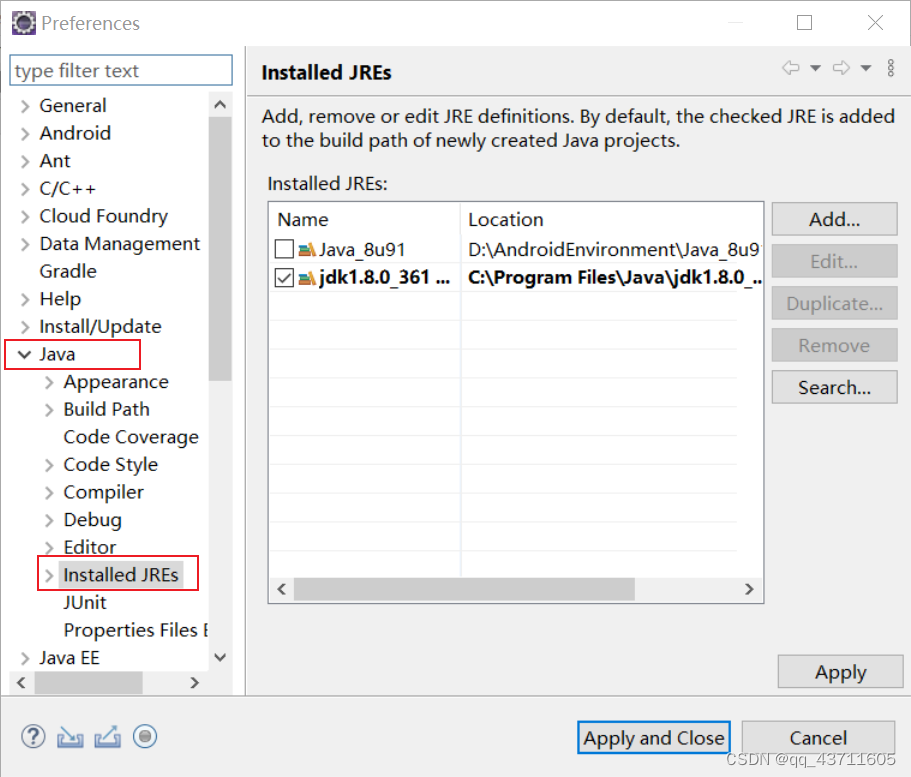Click the import preferences icon
This screenshot has height=777, width=911.
tap(69, 737)
